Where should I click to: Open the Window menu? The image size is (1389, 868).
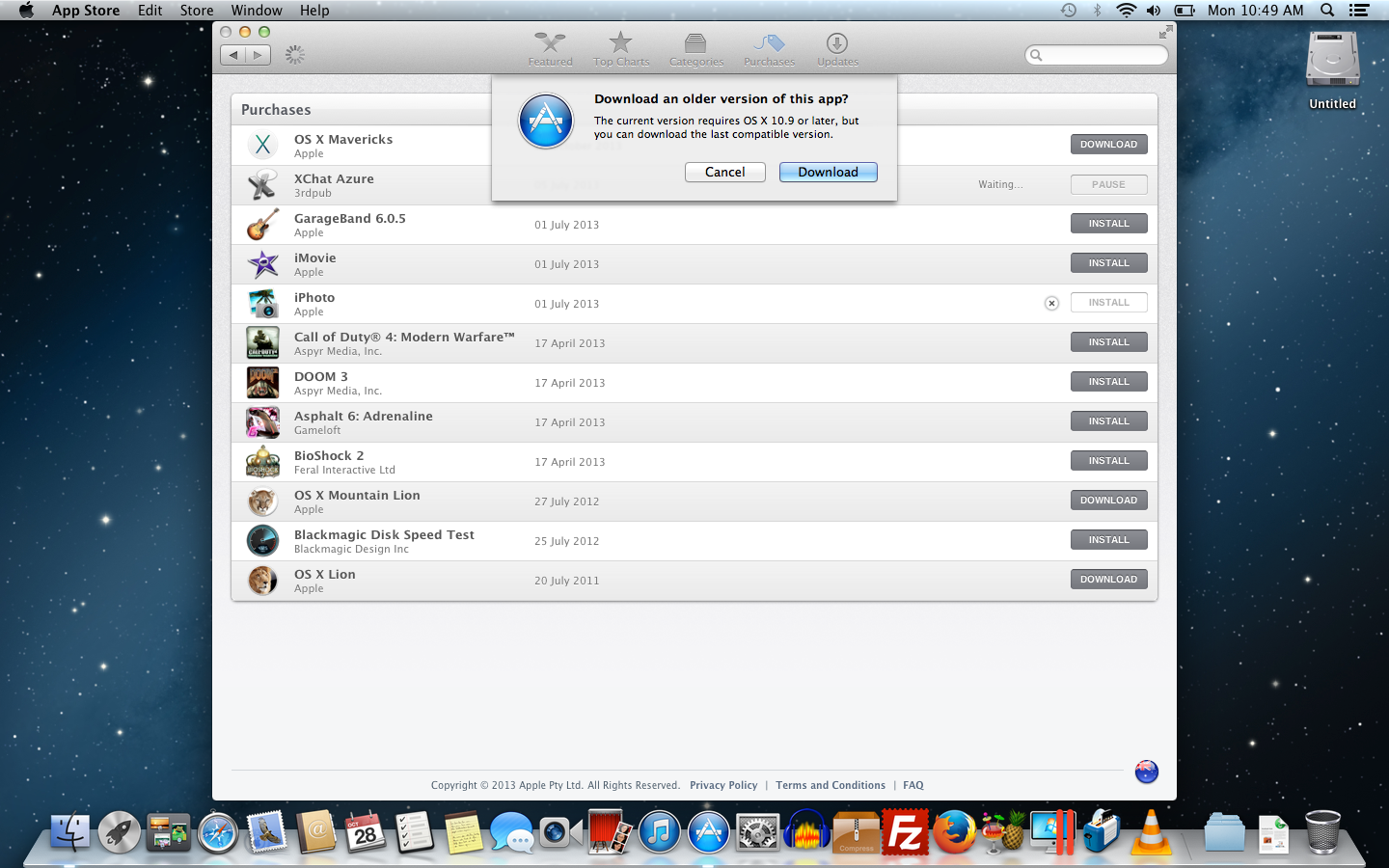tap(257, 11)
